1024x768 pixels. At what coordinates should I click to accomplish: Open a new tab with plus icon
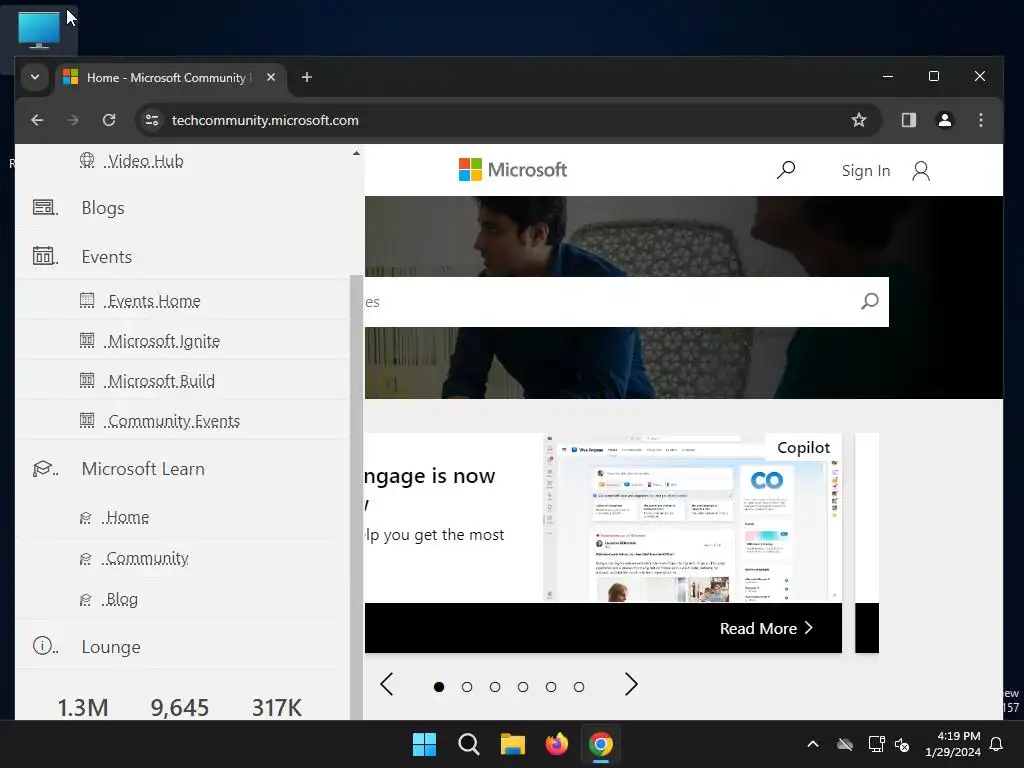click(x=306, y=77)
